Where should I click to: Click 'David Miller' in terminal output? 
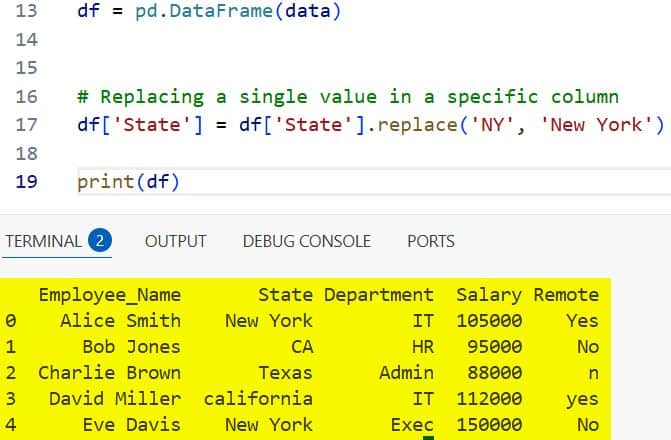click(115, 399)
